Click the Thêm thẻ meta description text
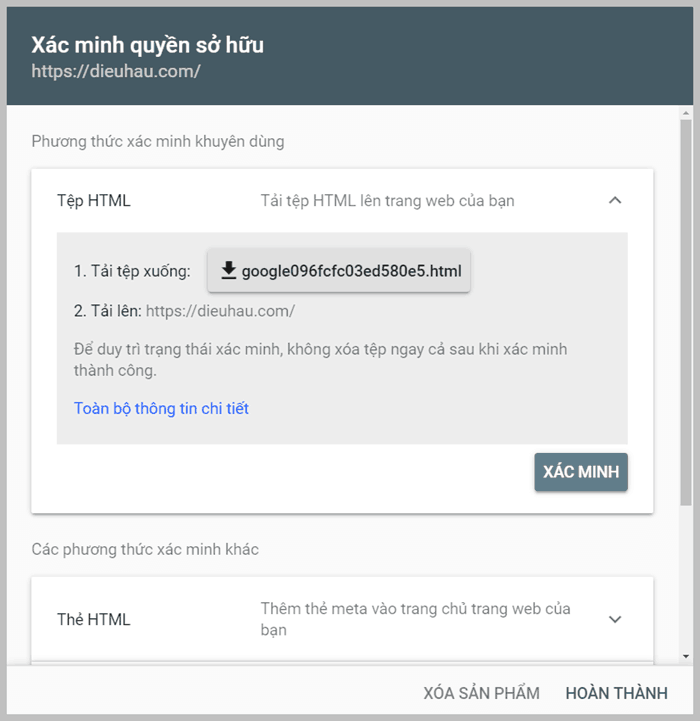The image size is (700, 721). pyautogui.click(x=415, y=619)
